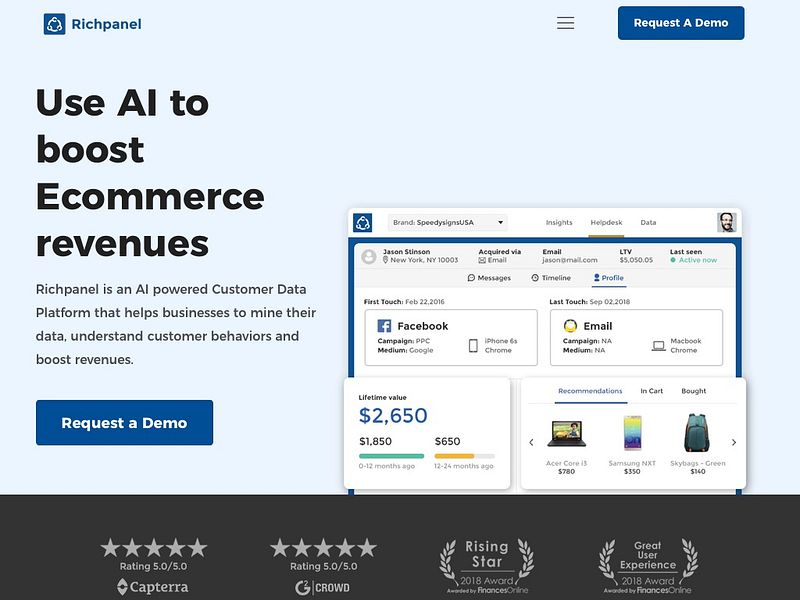Viewport: 800px width, 600px height.
Task: Open the Profile tab
Action: tap(609, 278)
